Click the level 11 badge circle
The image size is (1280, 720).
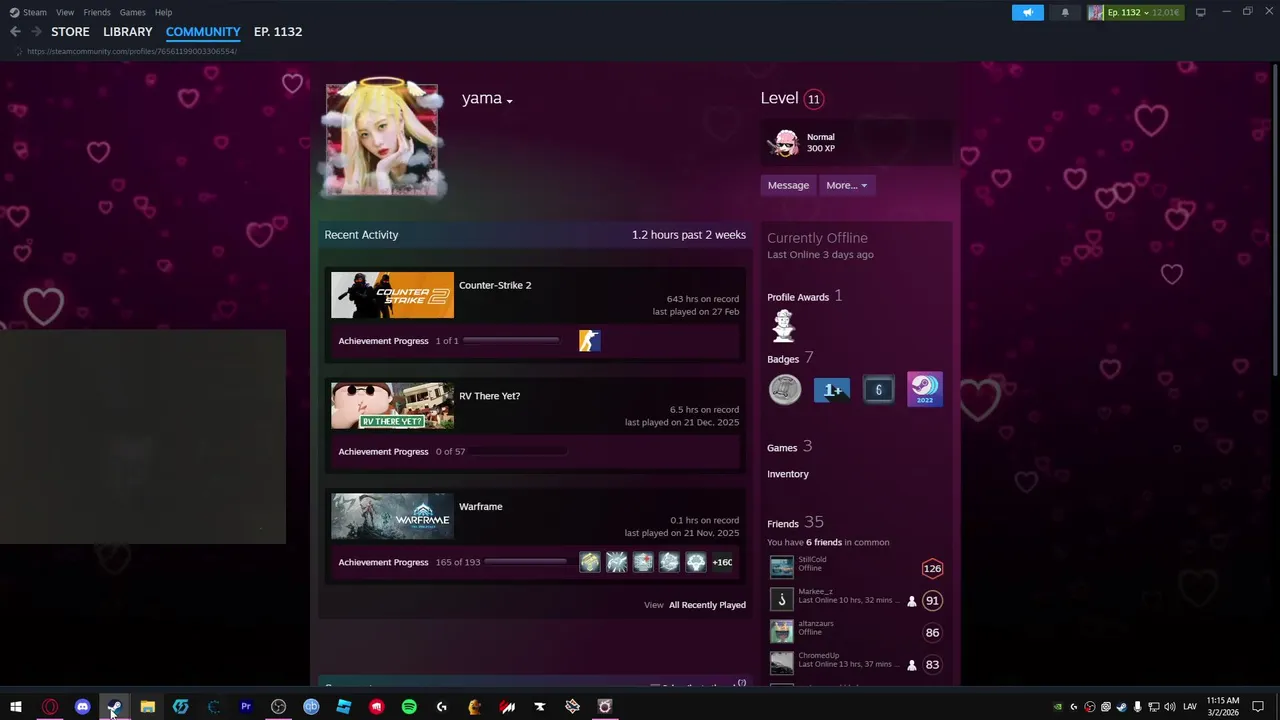point(814,99)
